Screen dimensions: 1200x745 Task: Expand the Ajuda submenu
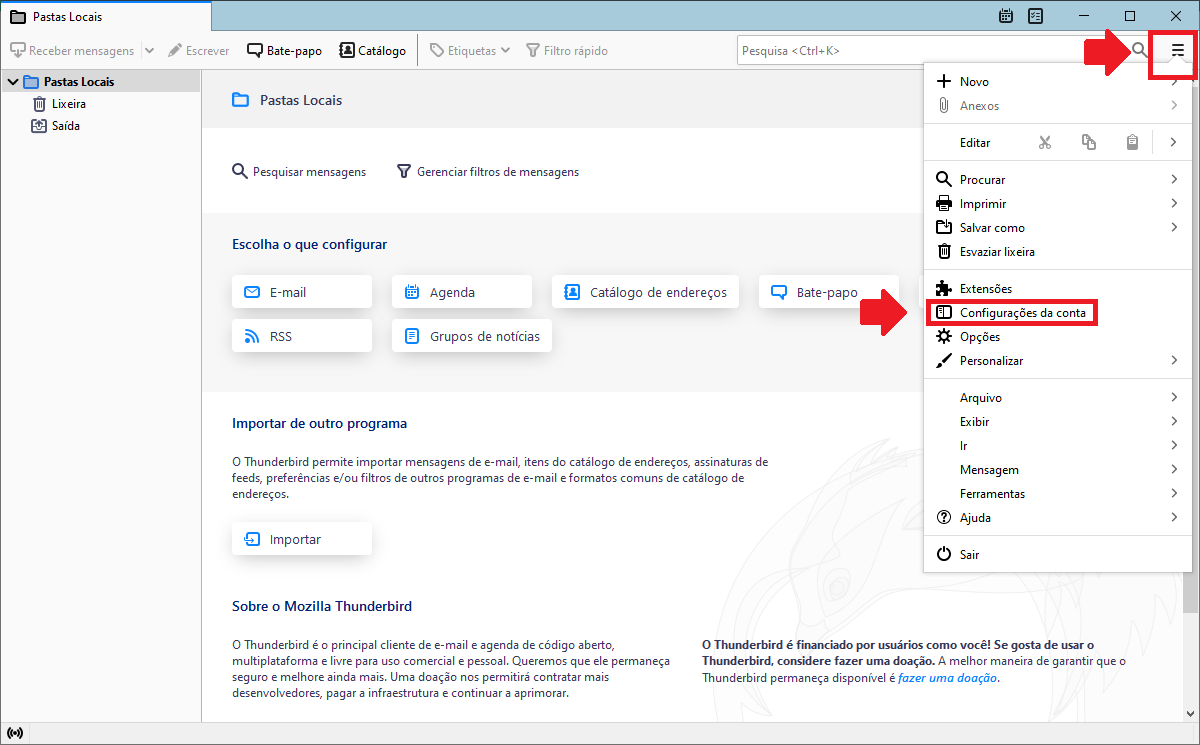1059,518
